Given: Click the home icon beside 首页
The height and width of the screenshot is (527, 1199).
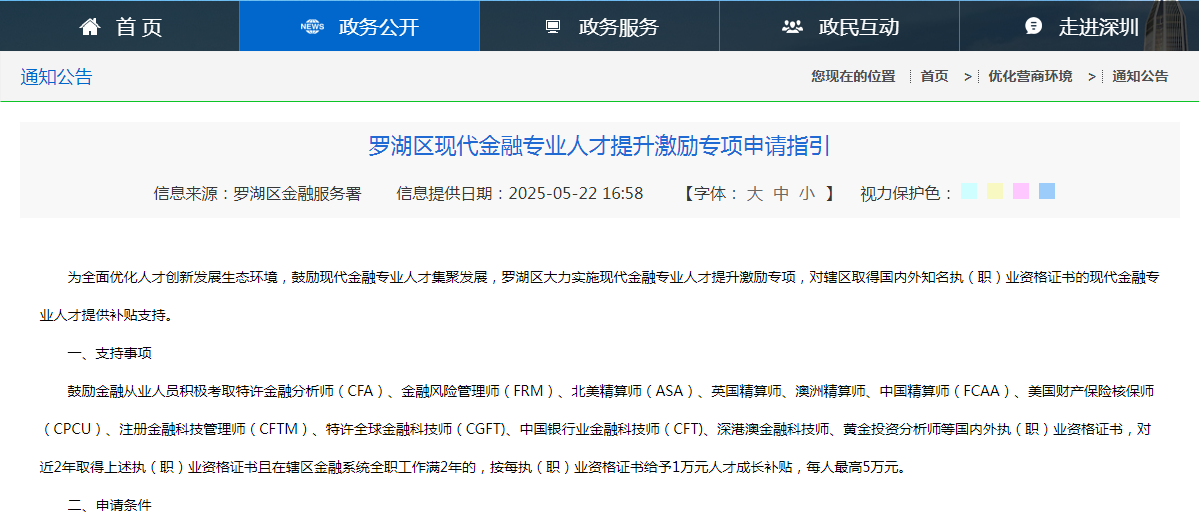Looking at the screenshot, I should click(89, 27).
